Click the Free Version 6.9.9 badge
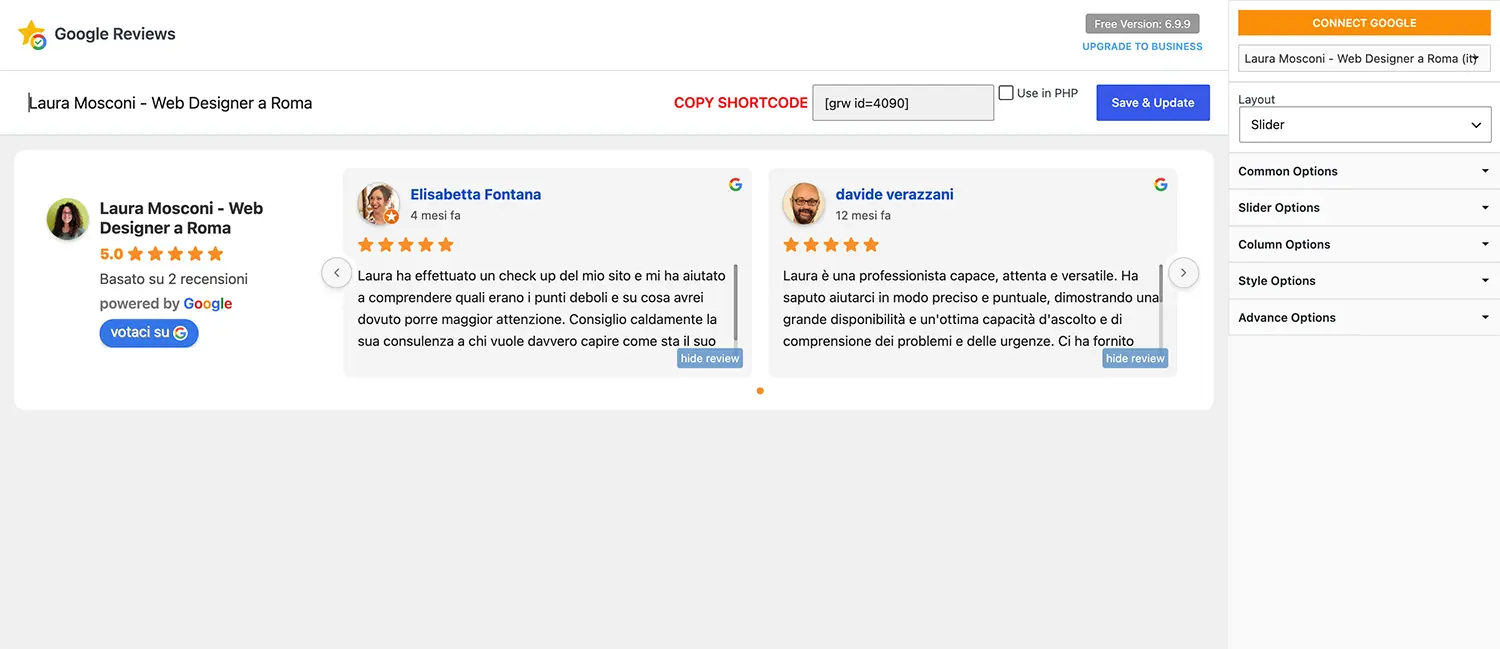The image size is (1500, 649). [1142, 24]
